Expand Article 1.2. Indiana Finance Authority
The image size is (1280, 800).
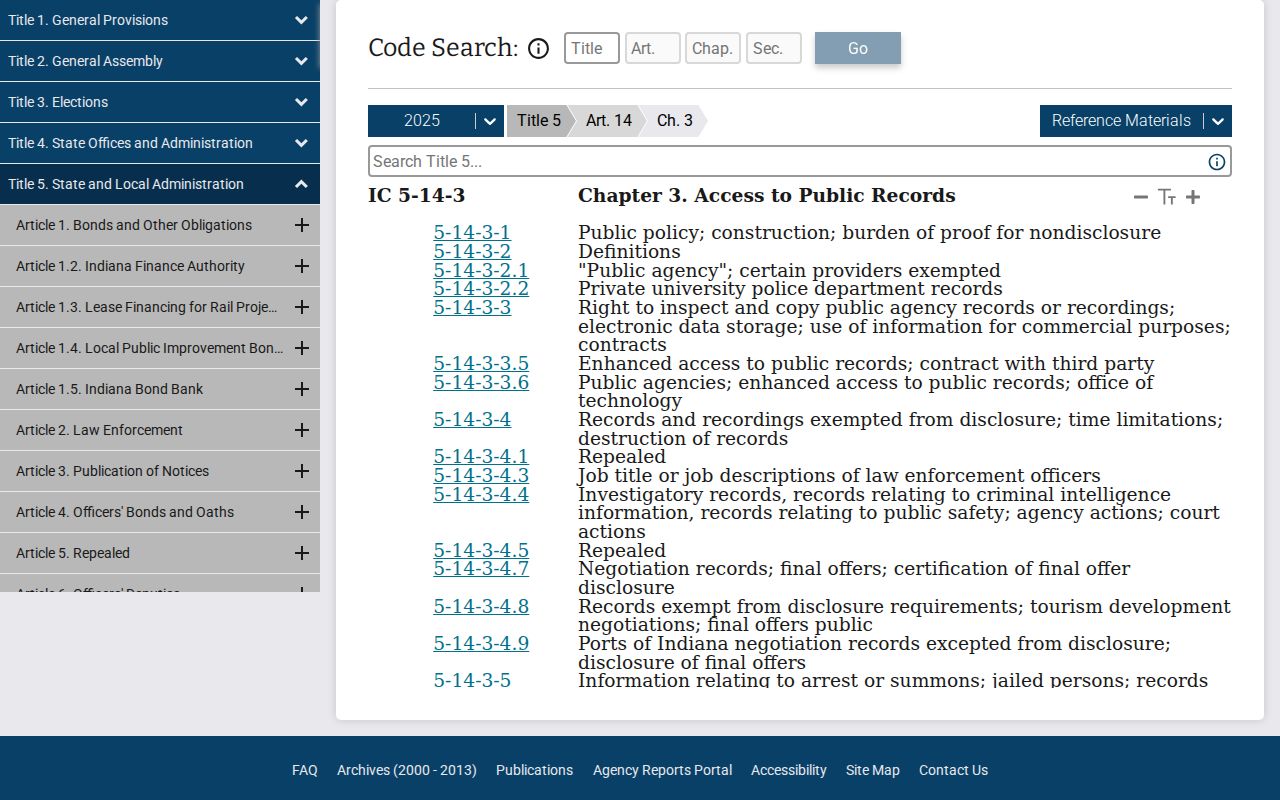pos(301,266)
